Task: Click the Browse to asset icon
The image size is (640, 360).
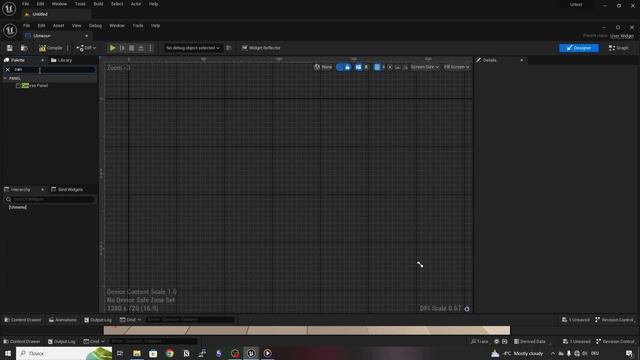Action: pyautogui.click(x=24, y=48)
